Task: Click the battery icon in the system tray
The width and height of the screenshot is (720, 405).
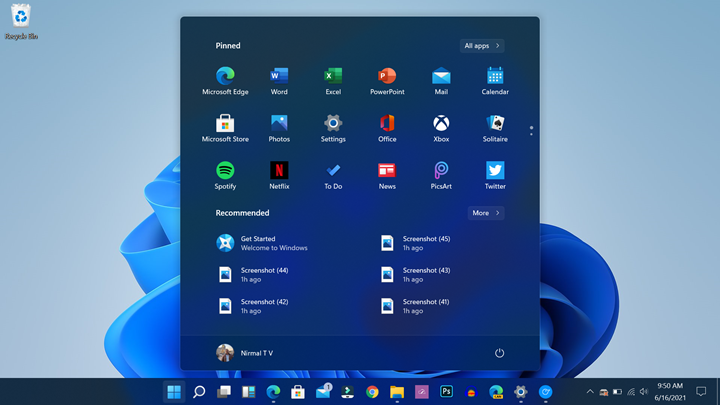Action: point(617,392)
